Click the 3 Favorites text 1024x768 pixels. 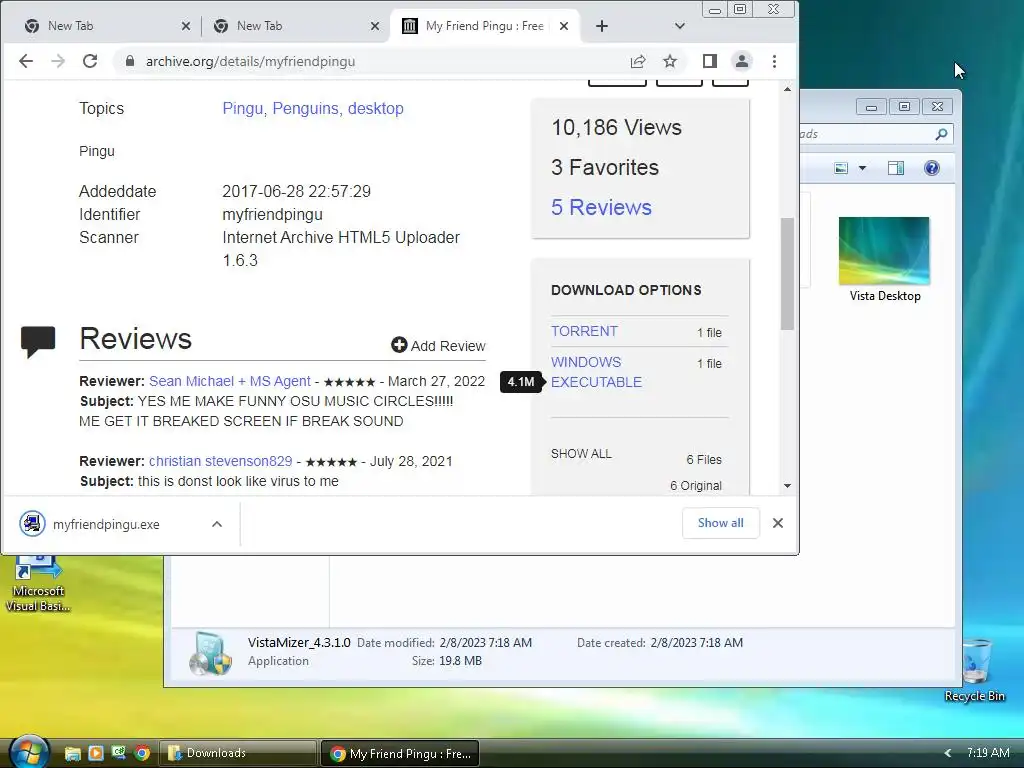tap(605, 168)
